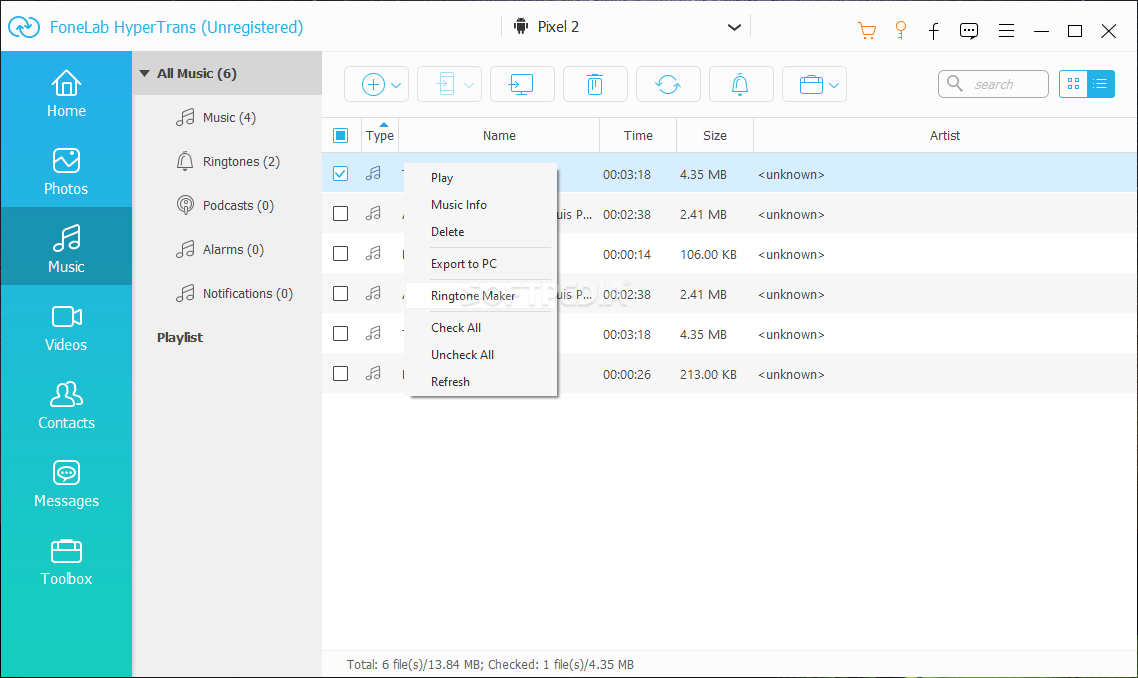Select Play from context menu

(441, 178)
